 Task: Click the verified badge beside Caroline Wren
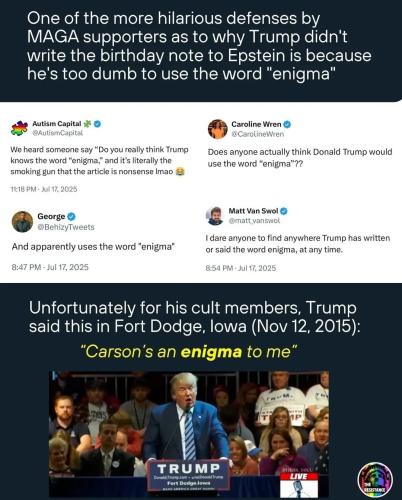(287, 124)
